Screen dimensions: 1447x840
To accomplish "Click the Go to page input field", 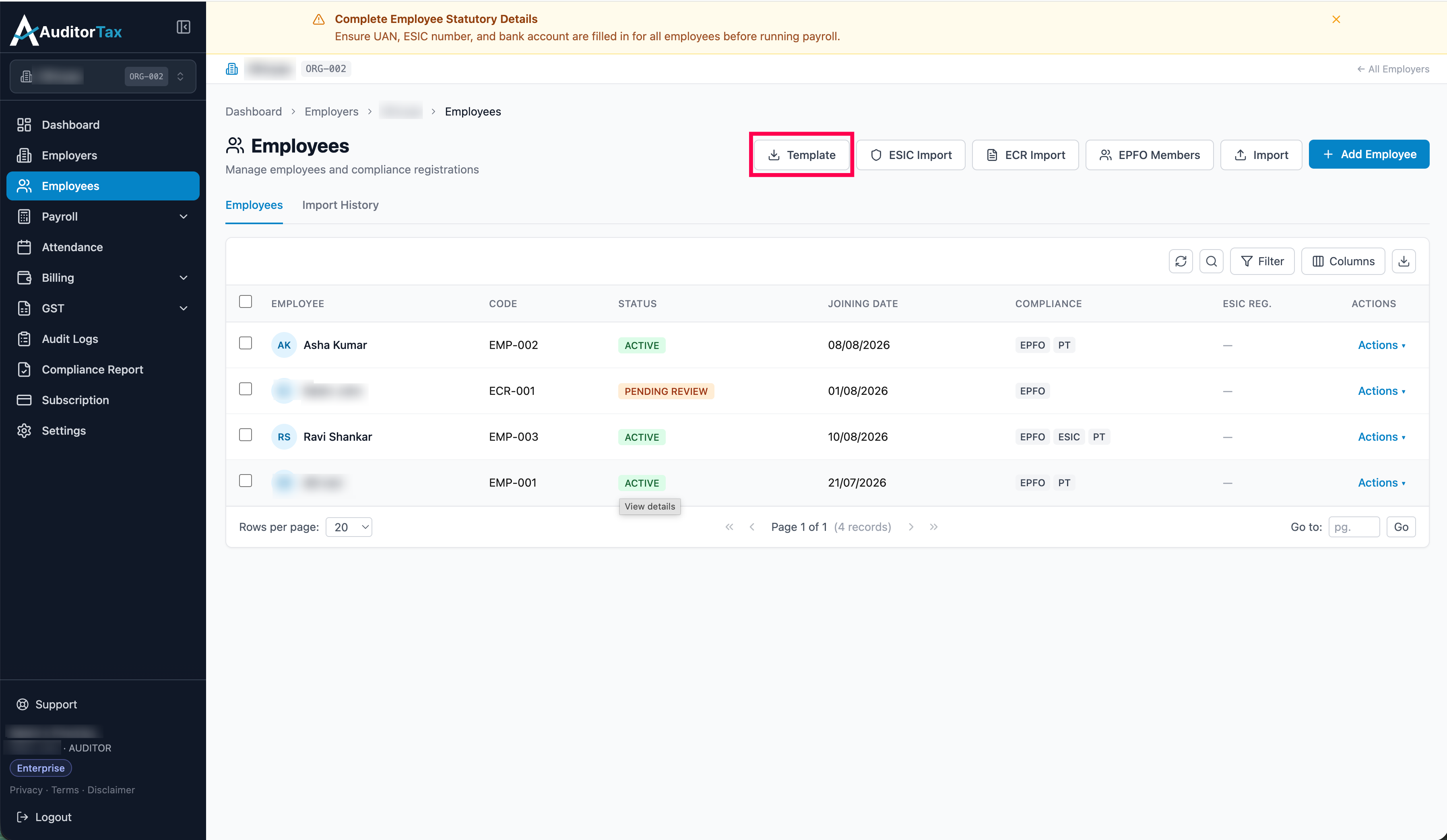I will [1354, 527].
